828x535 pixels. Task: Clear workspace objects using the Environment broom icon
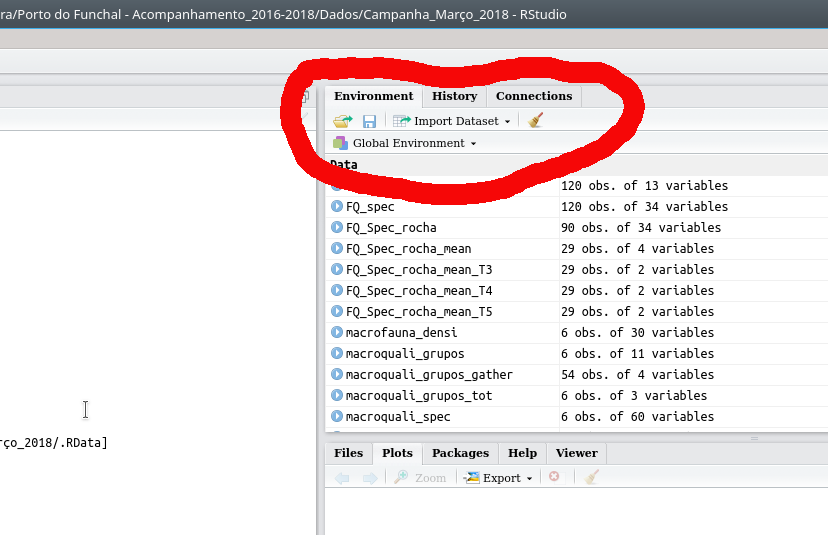tap(535, 120)
